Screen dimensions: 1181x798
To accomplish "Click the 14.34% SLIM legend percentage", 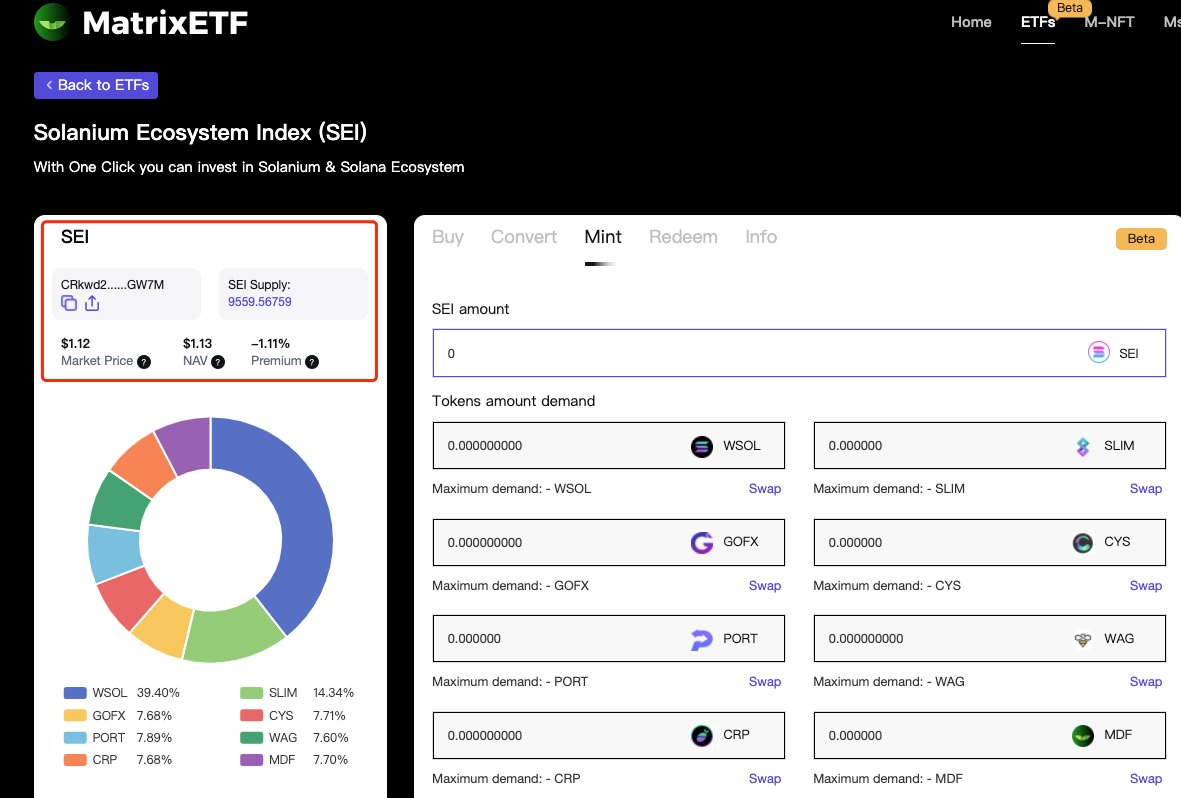I will coord(334,693).
